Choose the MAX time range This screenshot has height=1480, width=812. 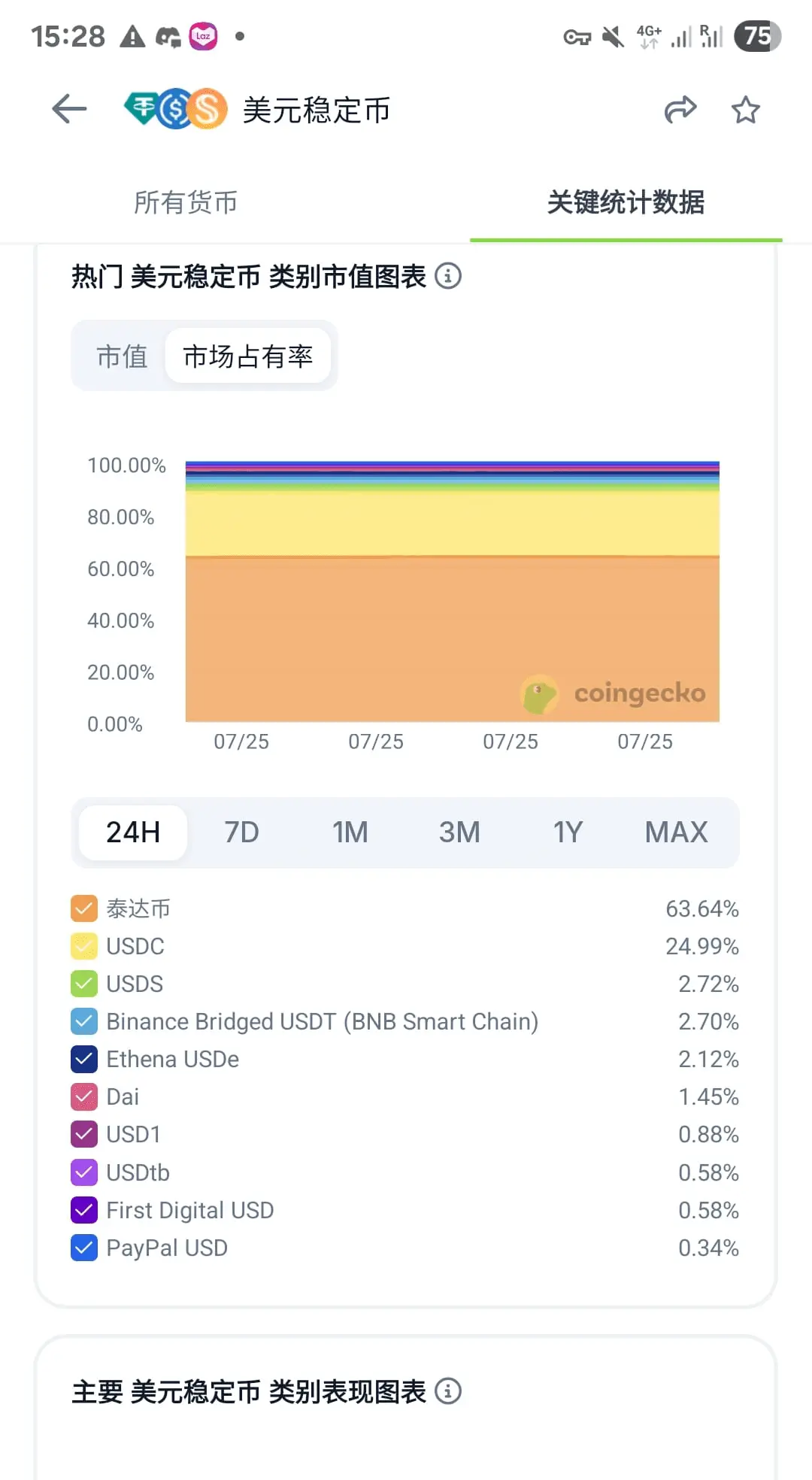[676, 832]
